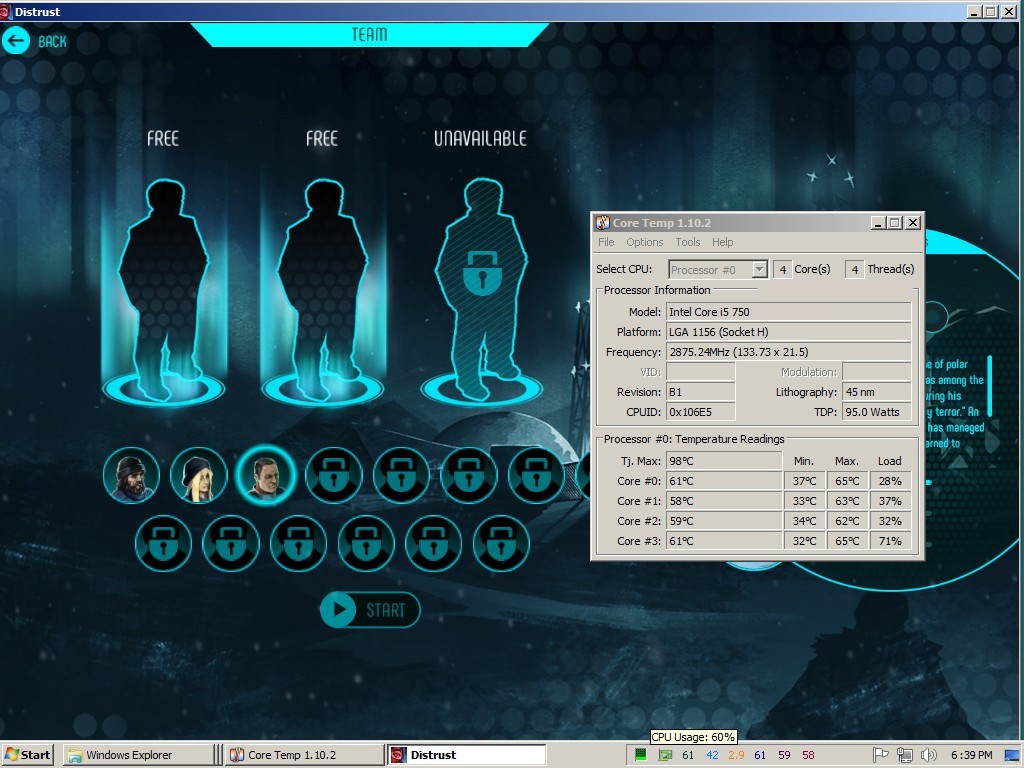Click the Lithography value 45 nm
This screenshot has height=768, width=1024.
click(x=876, y=392)
